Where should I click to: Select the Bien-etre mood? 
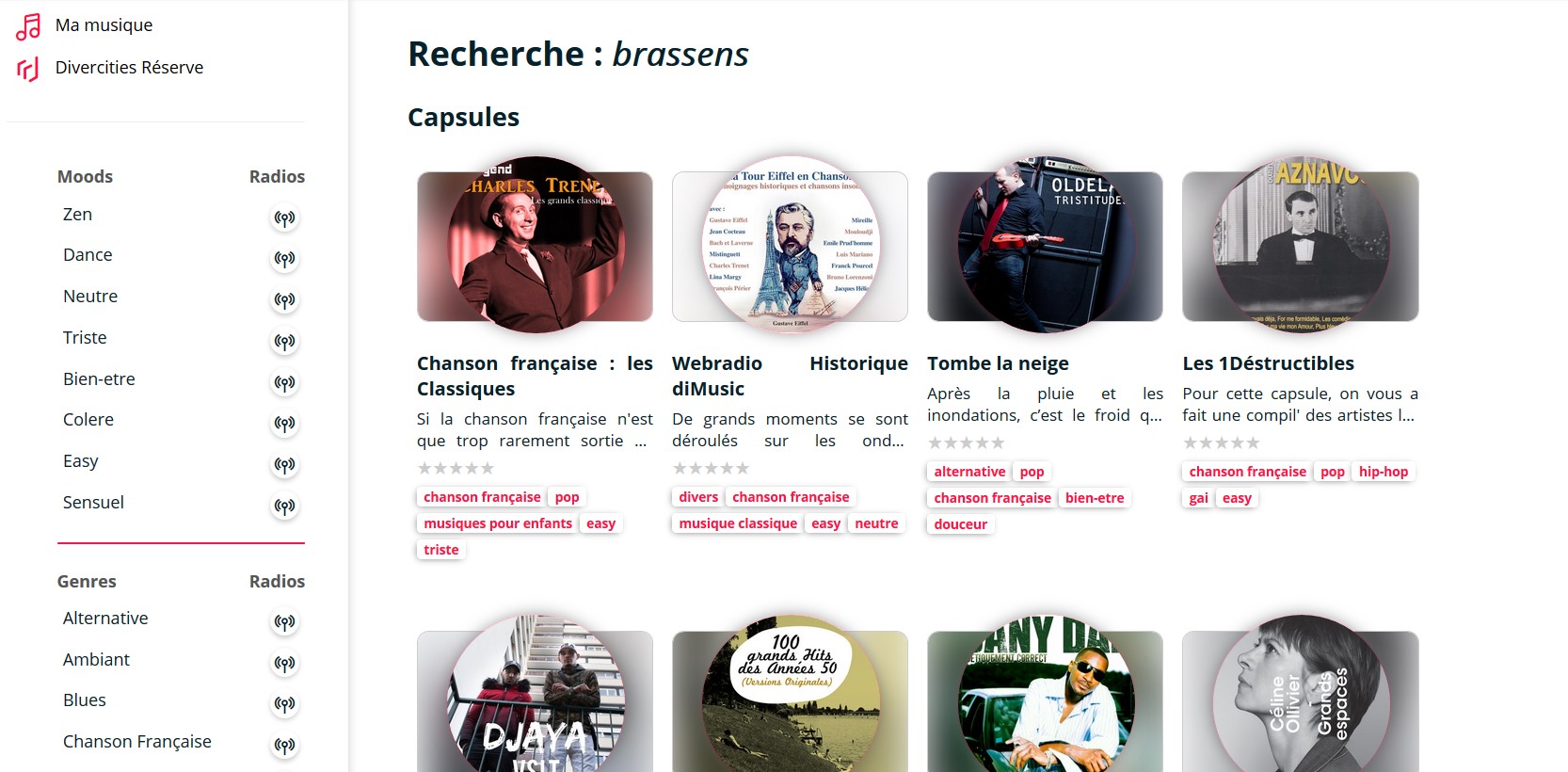tap(99, 378)
